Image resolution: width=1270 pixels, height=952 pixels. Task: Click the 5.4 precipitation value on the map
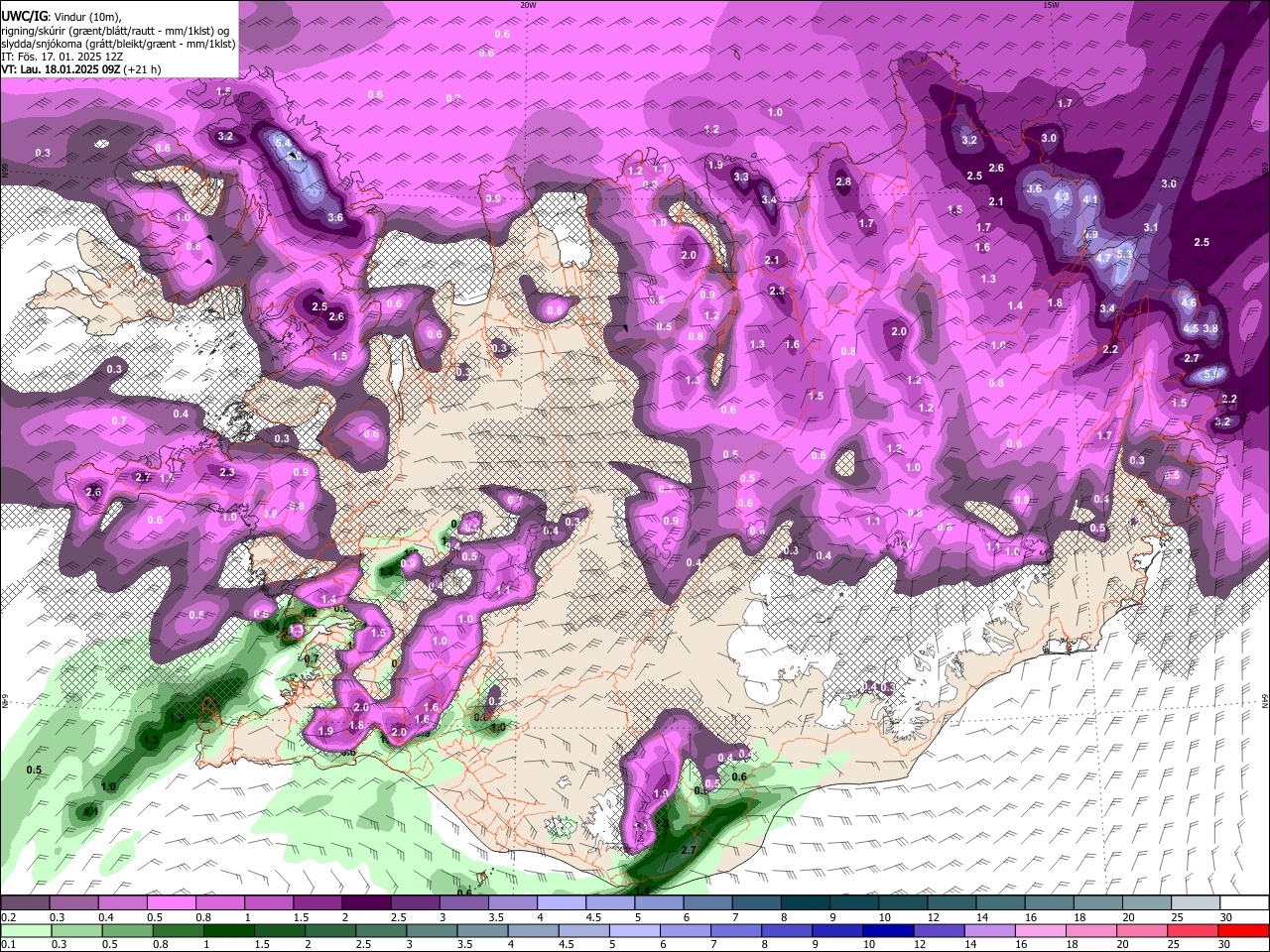coord(283,144)
